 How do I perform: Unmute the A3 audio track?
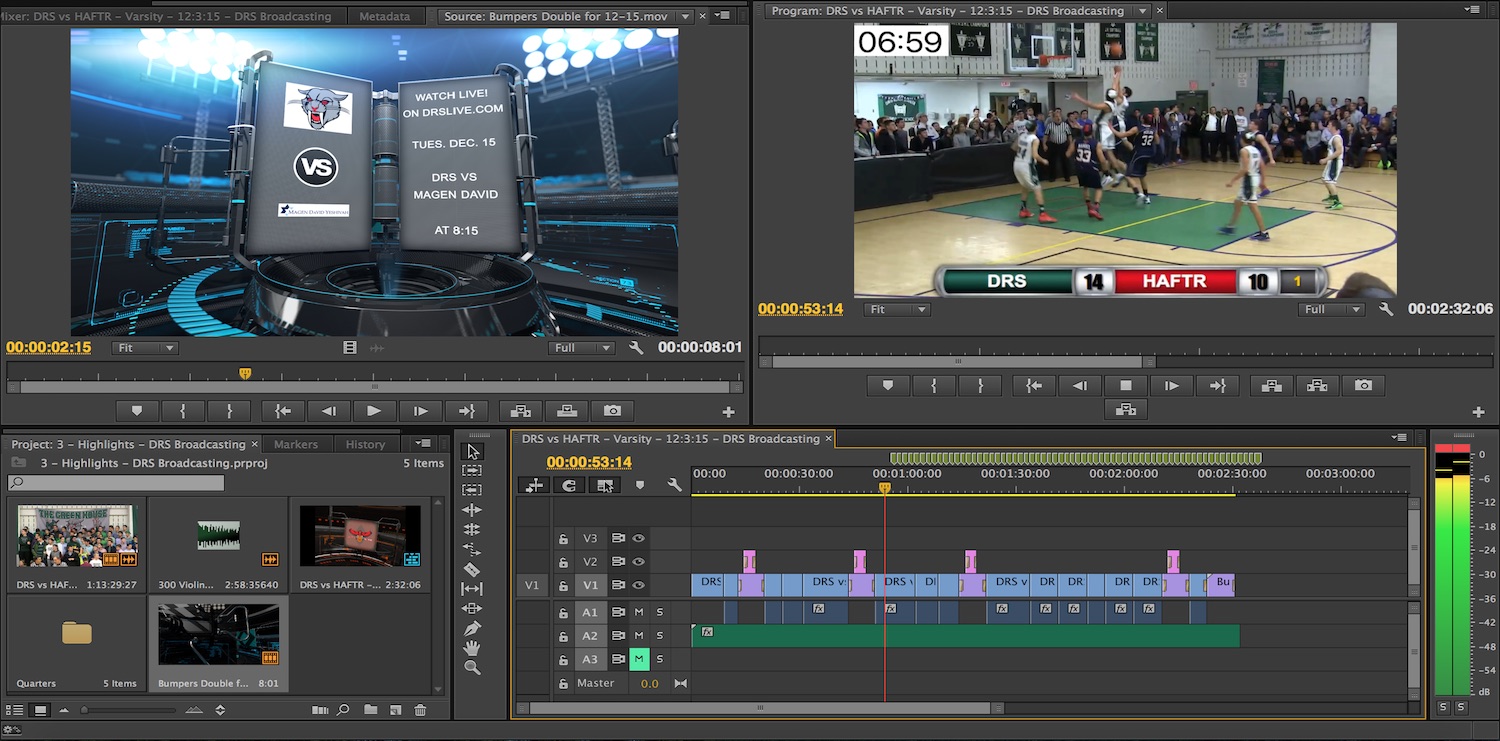point(639,659)
